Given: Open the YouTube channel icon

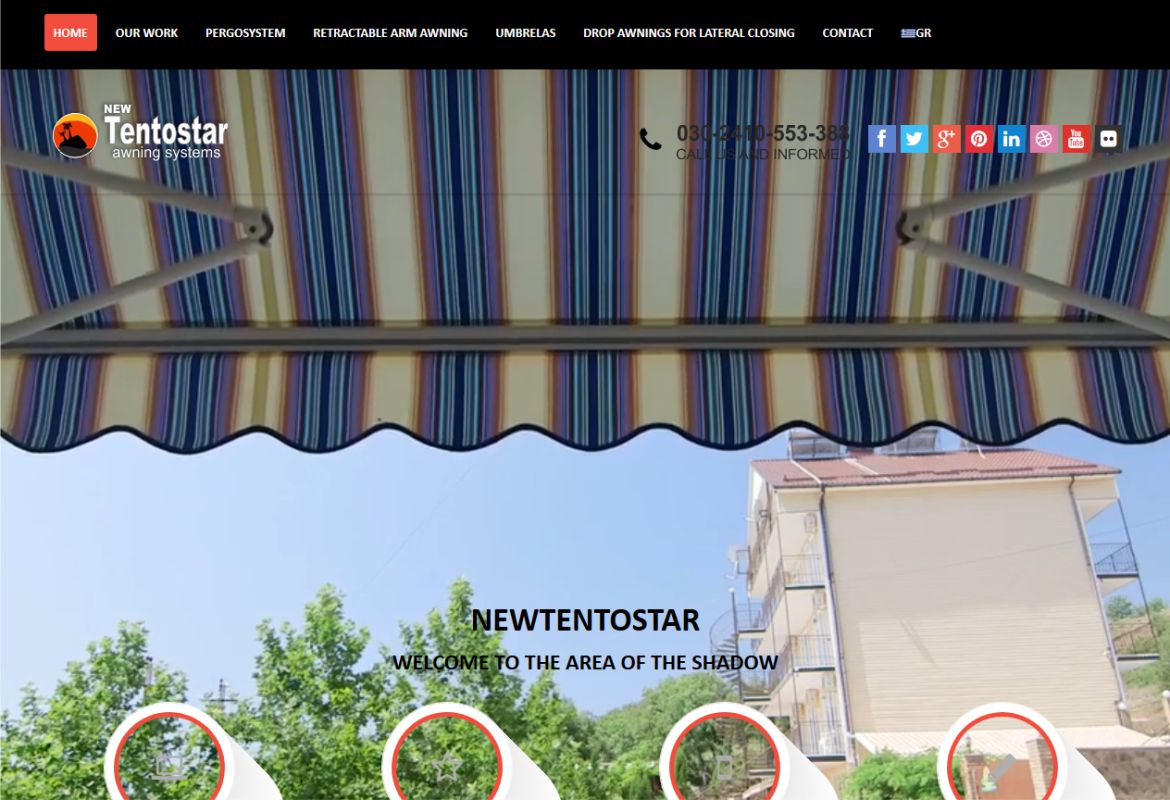Looking at the screenshot, I should pos(1076,139).
